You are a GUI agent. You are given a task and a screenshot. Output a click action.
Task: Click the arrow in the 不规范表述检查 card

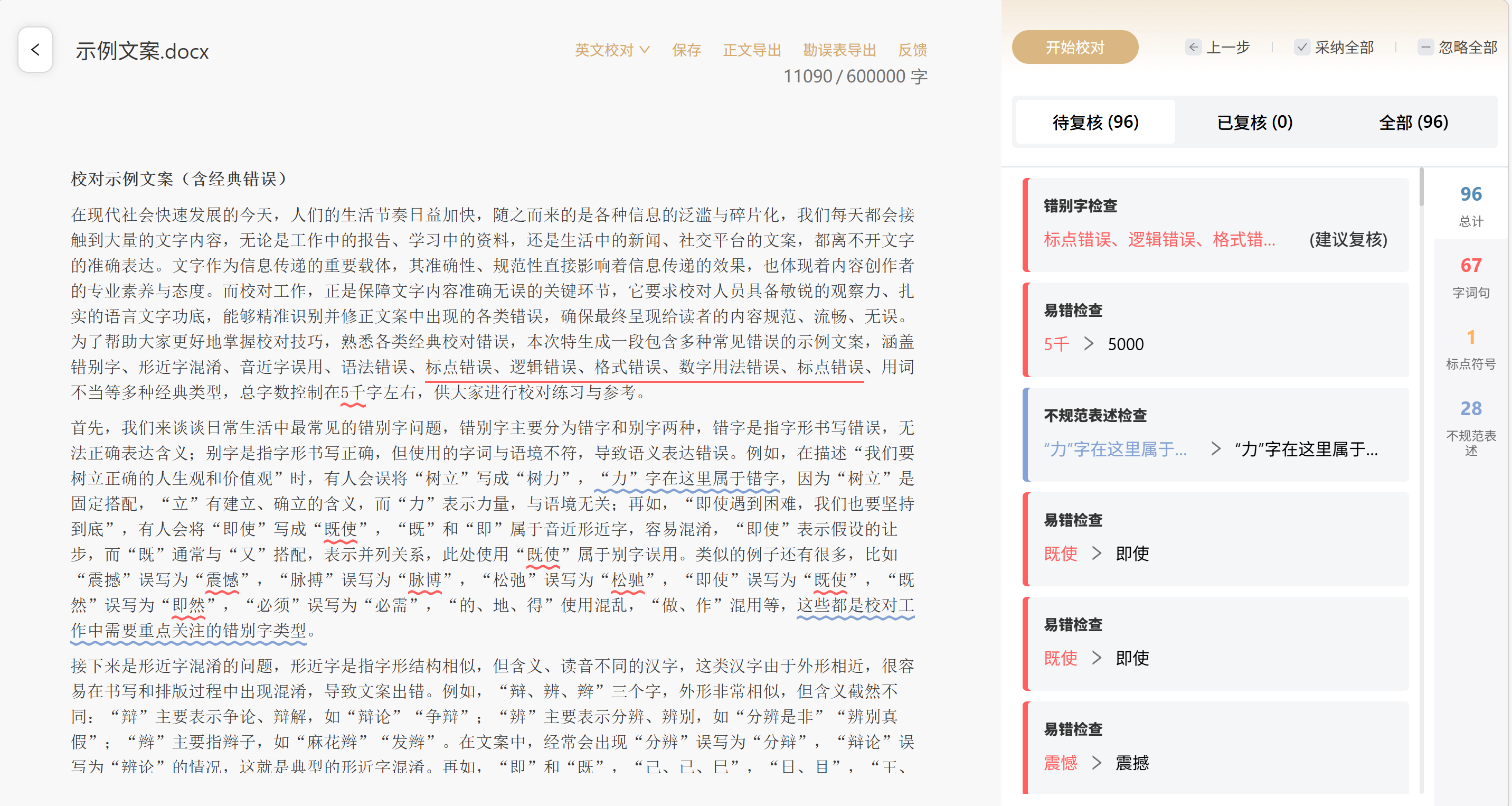point(1216,449)
